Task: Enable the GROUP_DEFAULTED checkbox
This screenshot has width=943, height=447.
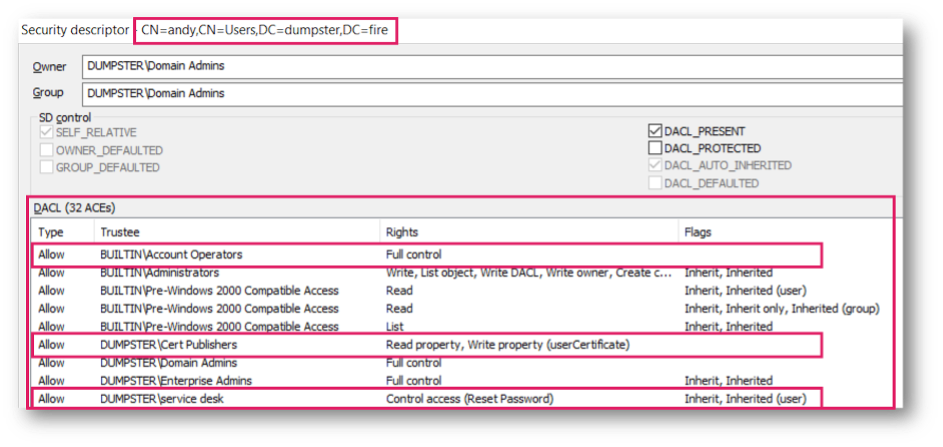Action: point(46,168)
